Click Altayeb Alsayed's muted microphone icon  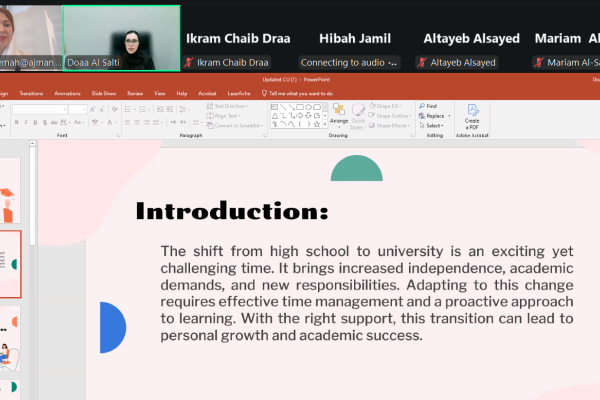click(423, 62)
